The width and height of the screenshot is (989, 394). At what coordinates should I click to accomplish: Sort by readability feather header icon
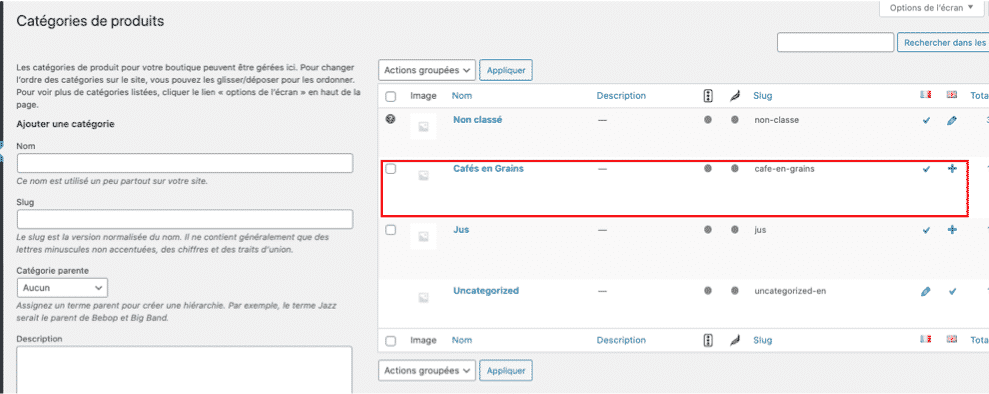(734, 96)
